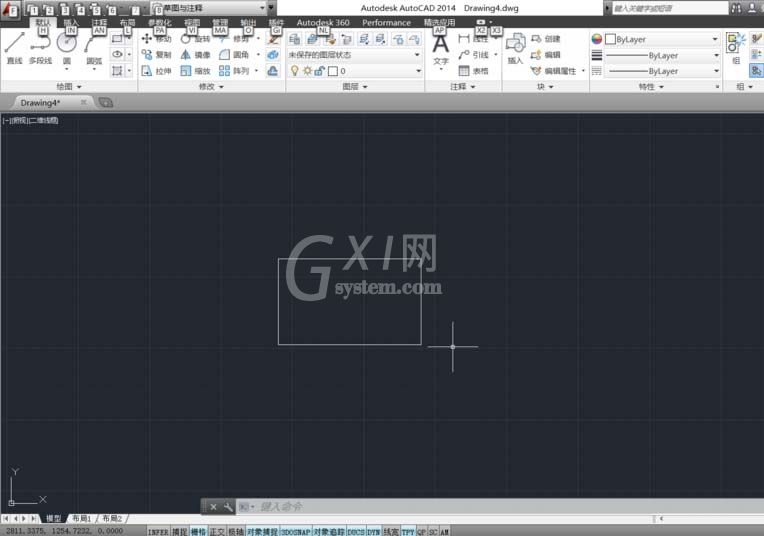Click the erase icon in the Modify panel

[x=273, y=39]
